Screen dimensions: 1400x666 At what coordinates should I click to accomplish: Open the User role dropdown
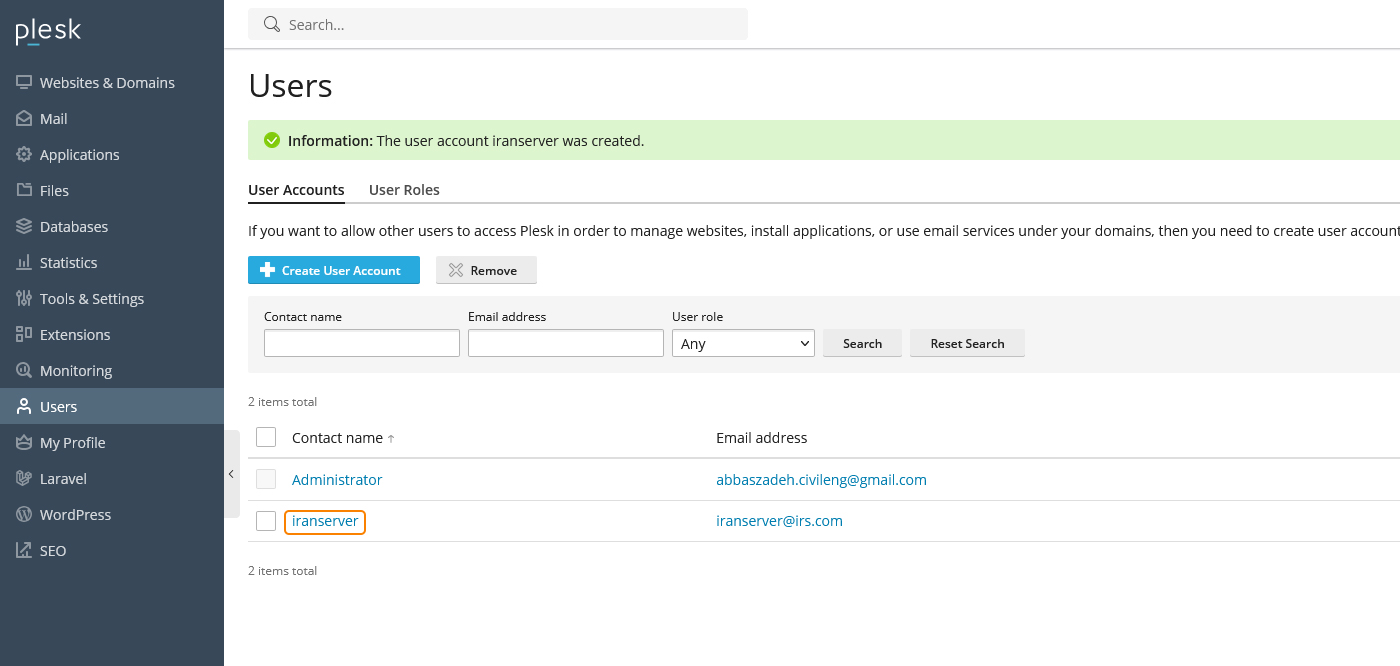coord(743,343)
